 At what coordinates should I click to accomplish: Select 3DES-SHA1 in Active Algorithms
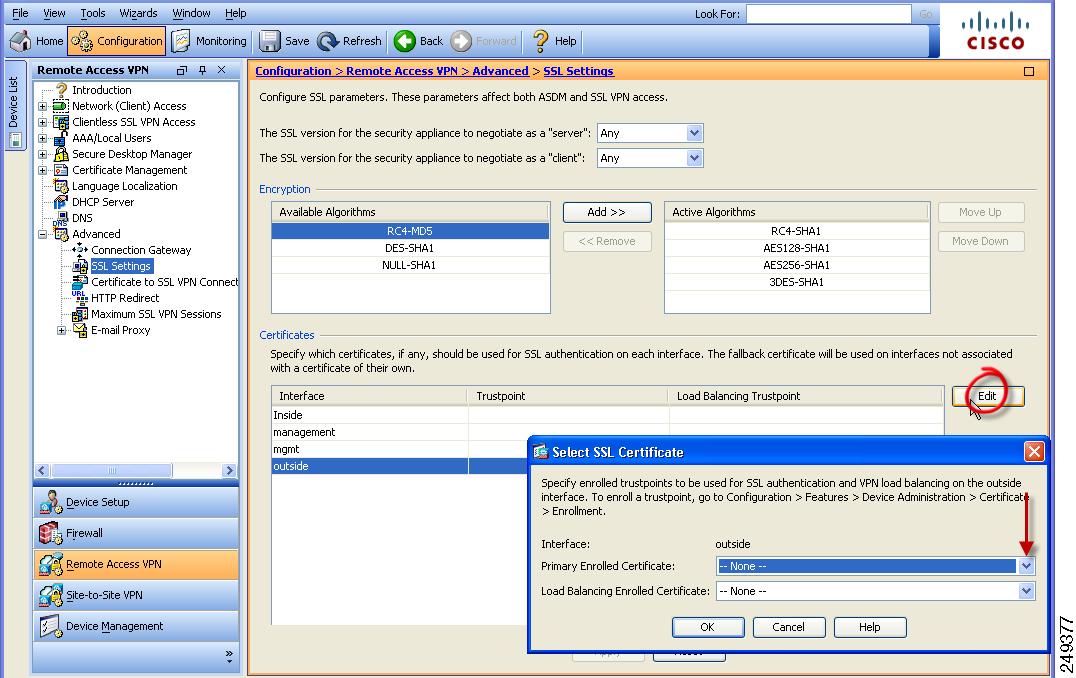point(797,282)
